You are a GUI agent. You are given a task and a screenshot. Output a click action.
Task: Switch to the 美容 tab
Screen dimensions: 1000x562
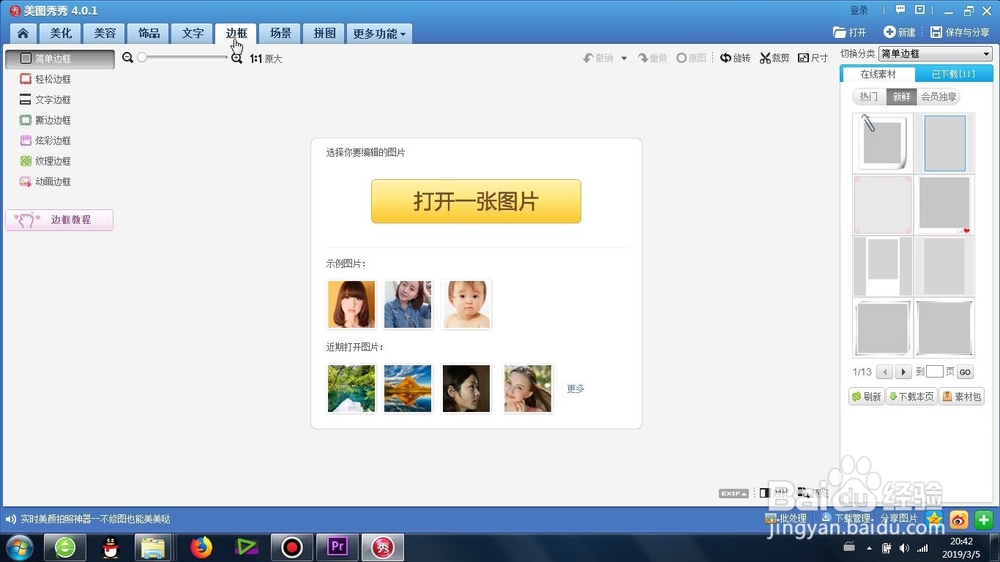pos(105,33)
